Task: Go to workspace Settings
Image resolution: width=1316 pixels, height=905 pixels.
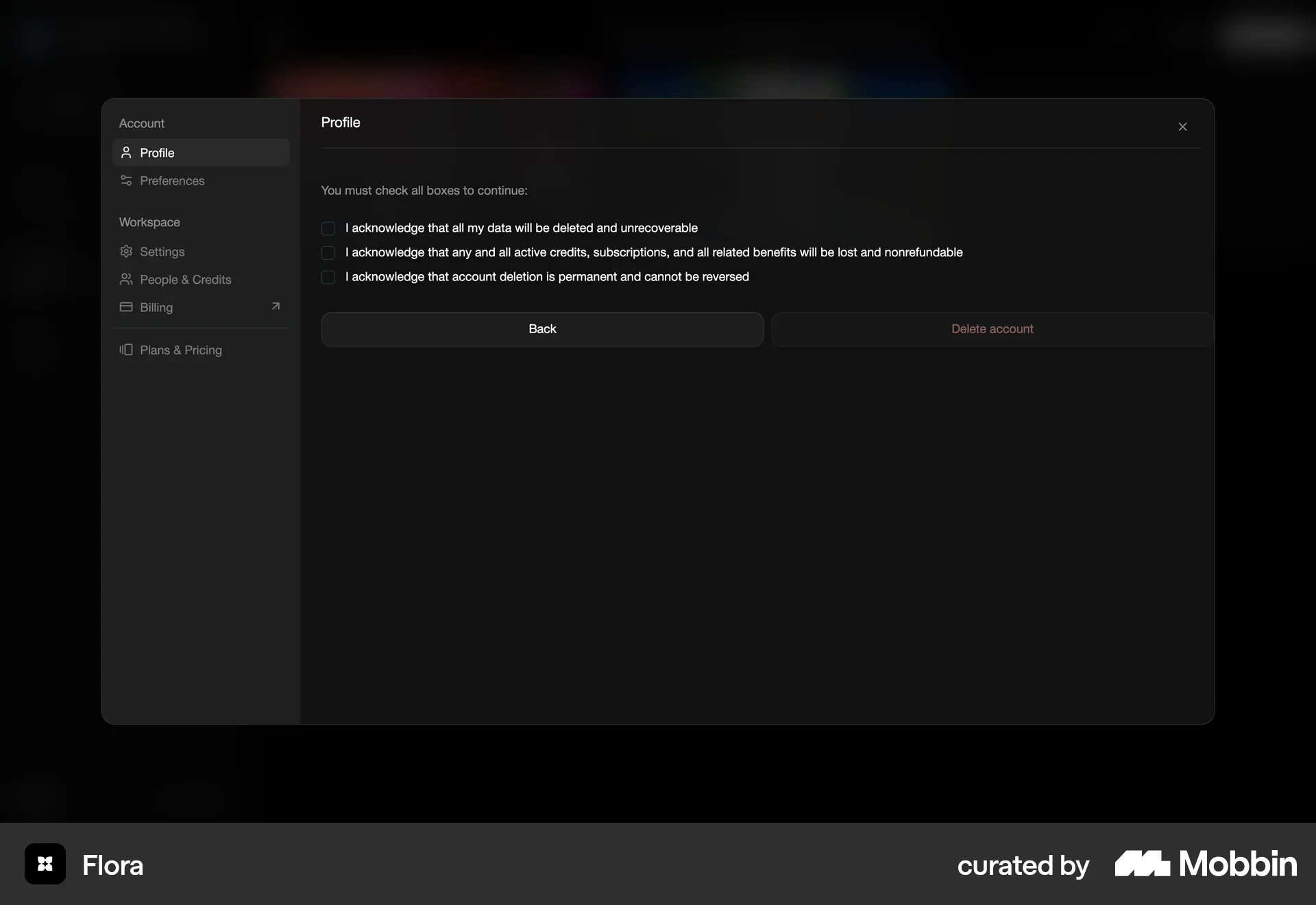Action: pos(162,252)
